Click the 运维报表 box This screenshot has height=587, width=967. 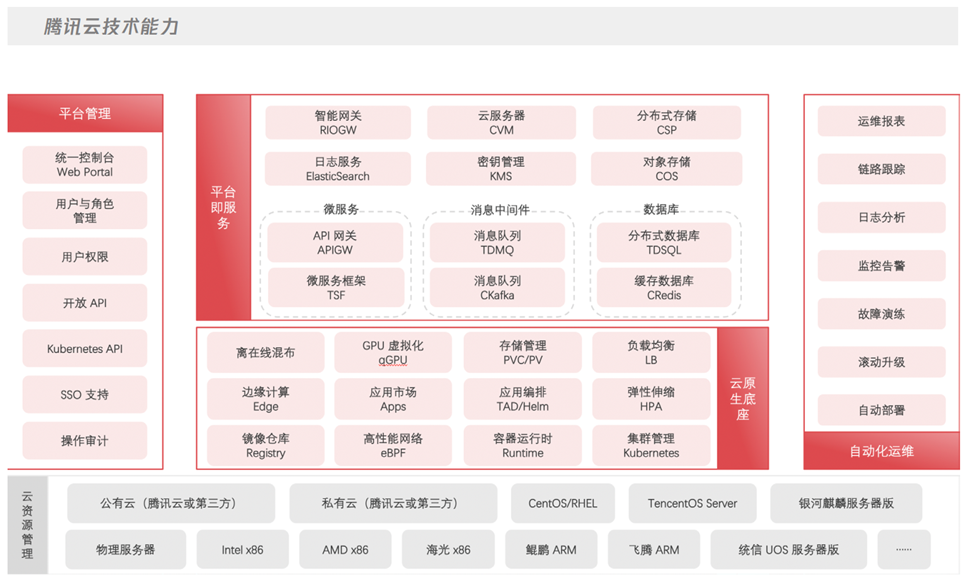click(882, 121)
